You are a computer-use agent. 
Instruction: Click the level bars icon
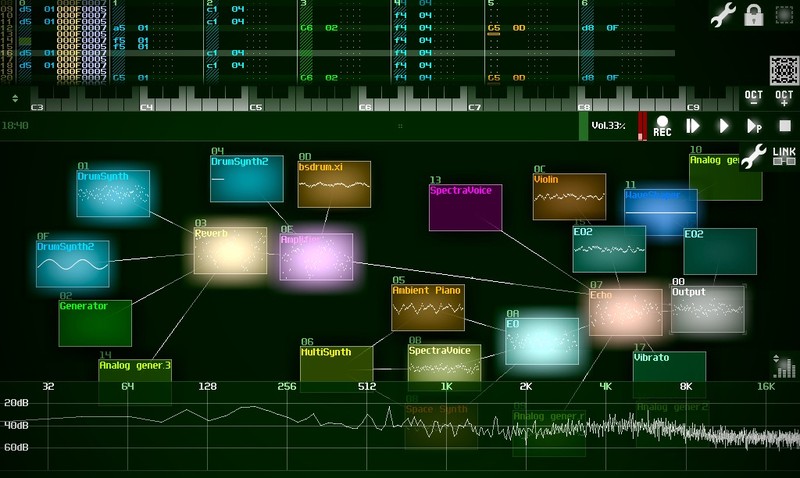click(x=785, y=366)
